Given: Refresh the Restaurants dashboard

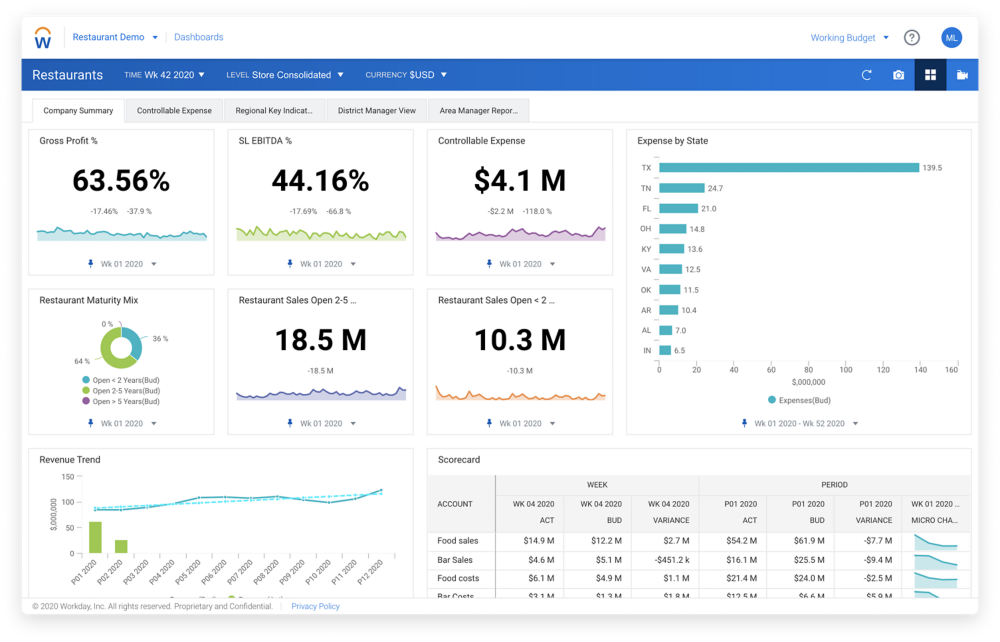Looking at the screenshot, I should tap(867, 75).
